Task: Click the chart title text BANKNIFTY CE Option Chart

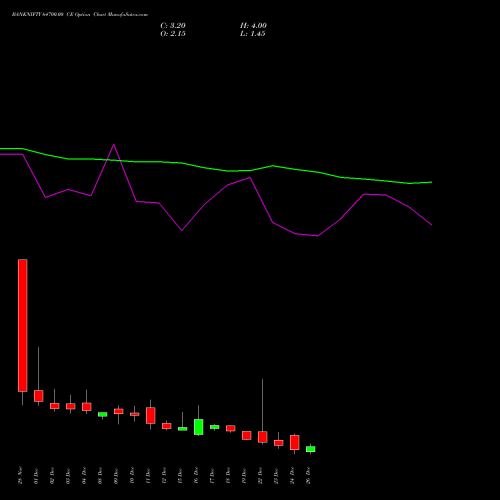Action: pos(80,15)
